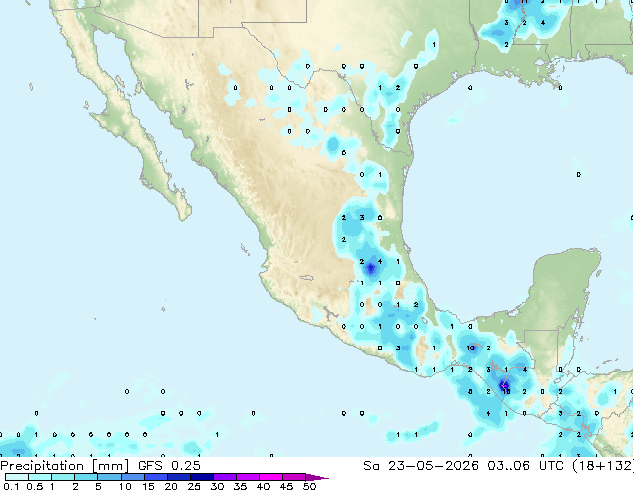Image resolution: width=634 pixels, height=490 pixels.
Task: Select the 10–15 mm legend color swatch
Action: [x=132, y=477]
